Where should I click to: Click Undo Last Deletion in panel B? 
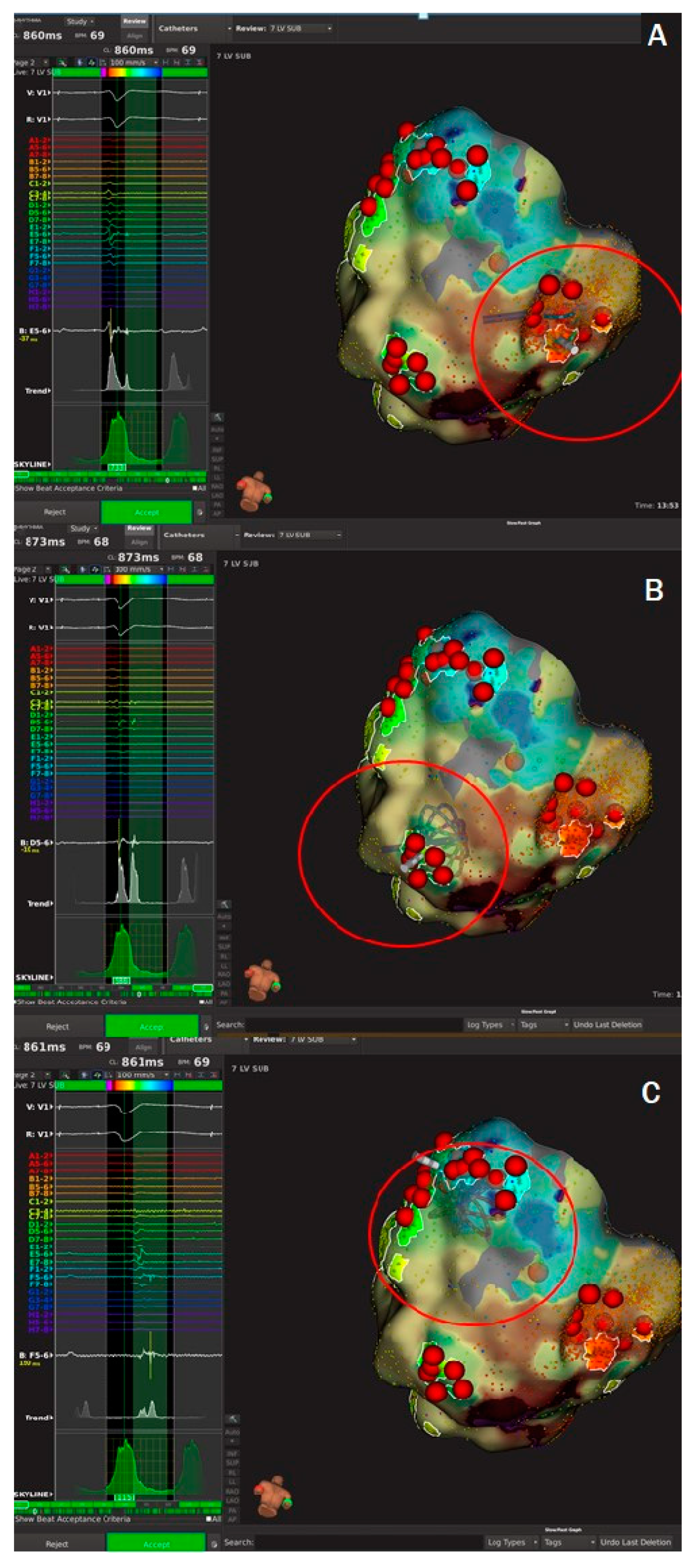(x=607, y=1024)
